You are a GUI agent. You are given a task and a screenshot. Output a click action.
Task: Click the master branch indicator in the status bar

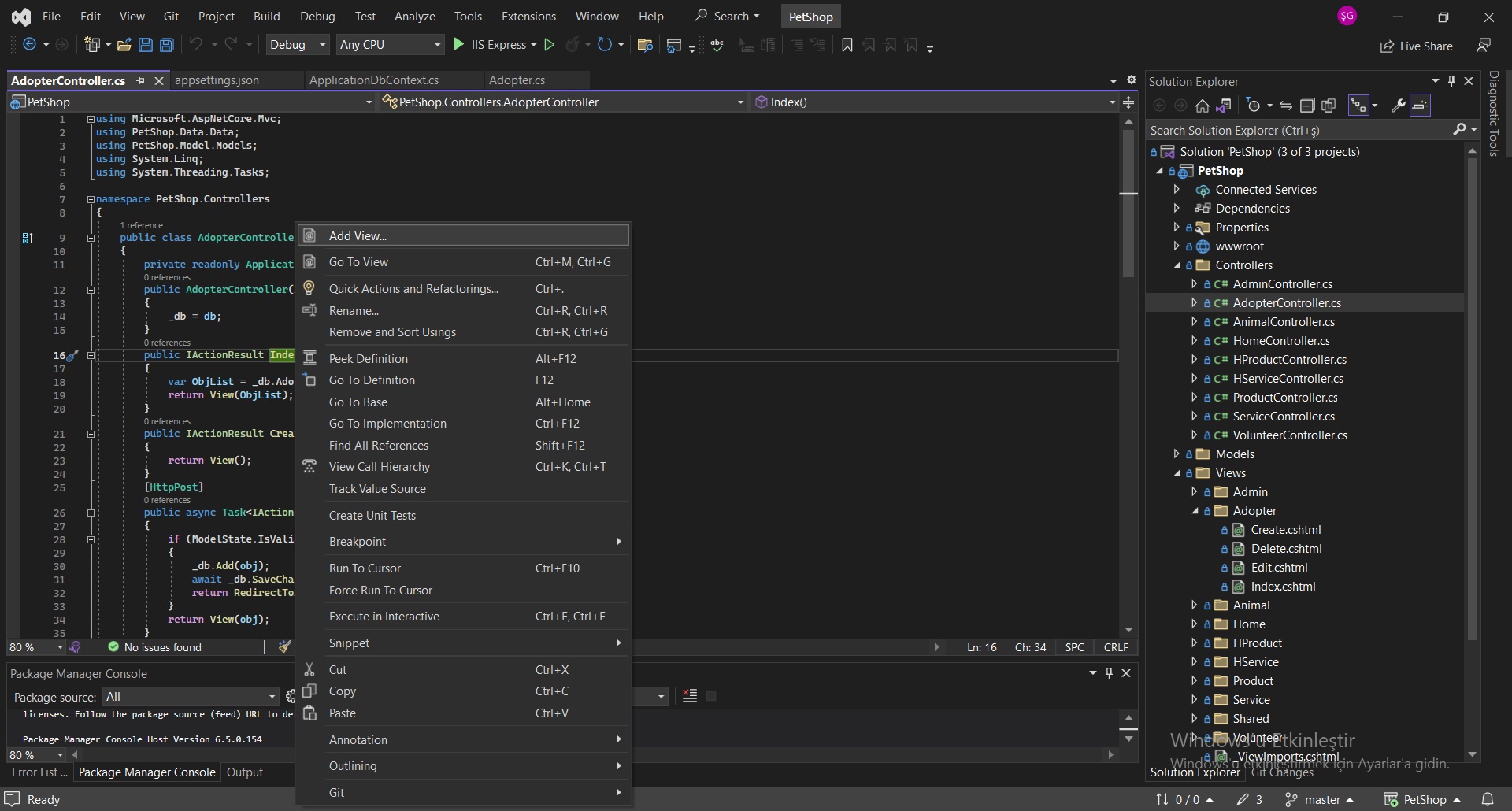(x=1320, y=799)
